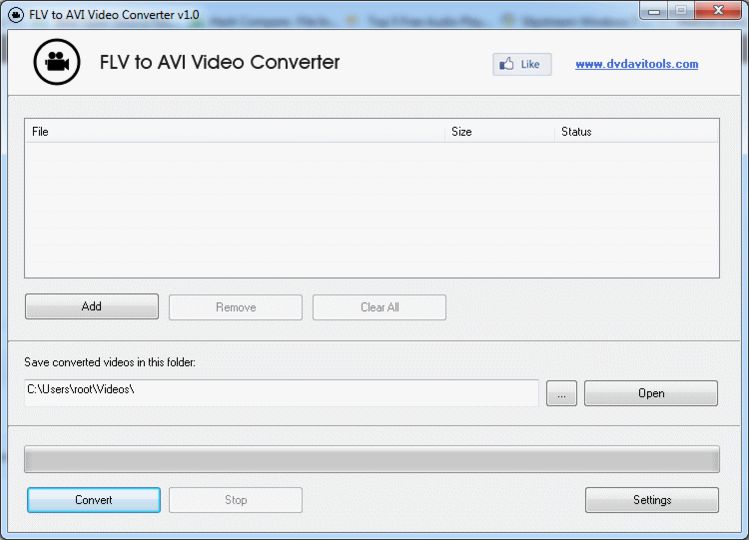The image size is (749, 540).
Task: Click the Add button
Action: [x=92, y=306]
